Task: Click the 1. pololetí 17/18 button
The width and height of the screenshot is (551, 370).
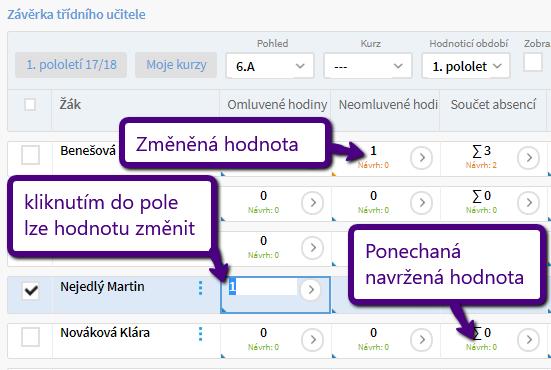Action: pyautogui.click(x=71, y=65)
